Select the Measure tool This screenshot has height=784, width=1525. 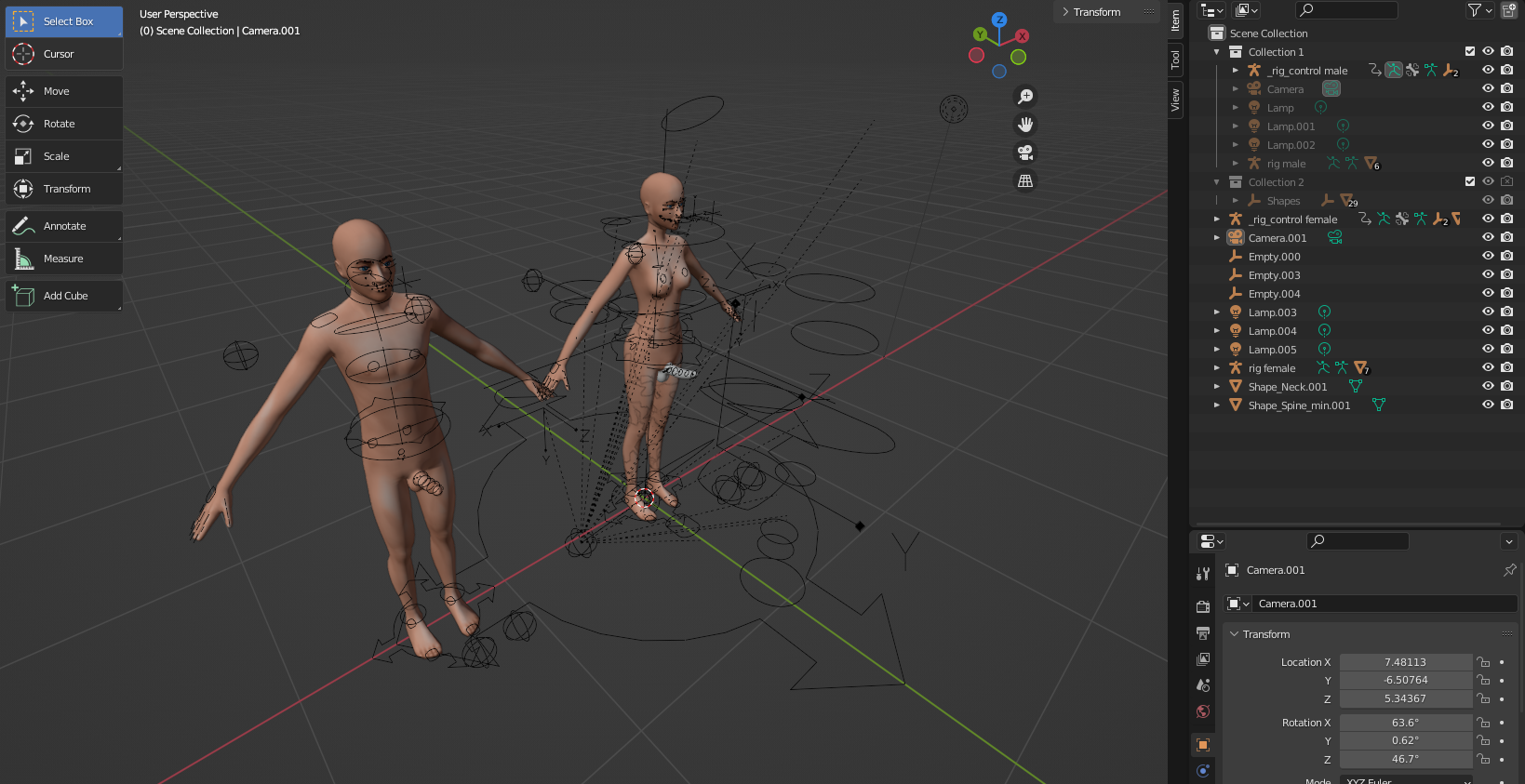[x=64, y=259]
